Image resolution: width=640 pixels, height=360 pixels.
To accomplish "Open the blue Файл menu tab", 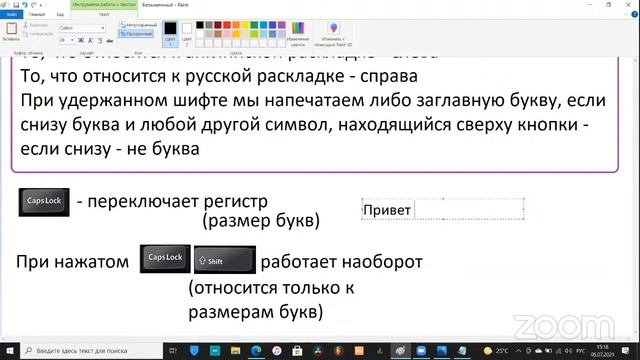I will coord(12,14).
